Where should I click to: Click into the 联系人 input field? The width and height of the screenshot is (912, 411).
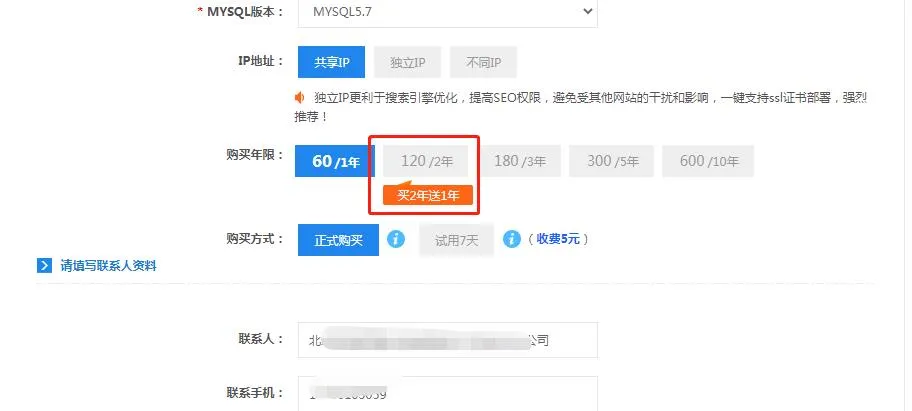(x=448, y=340)
